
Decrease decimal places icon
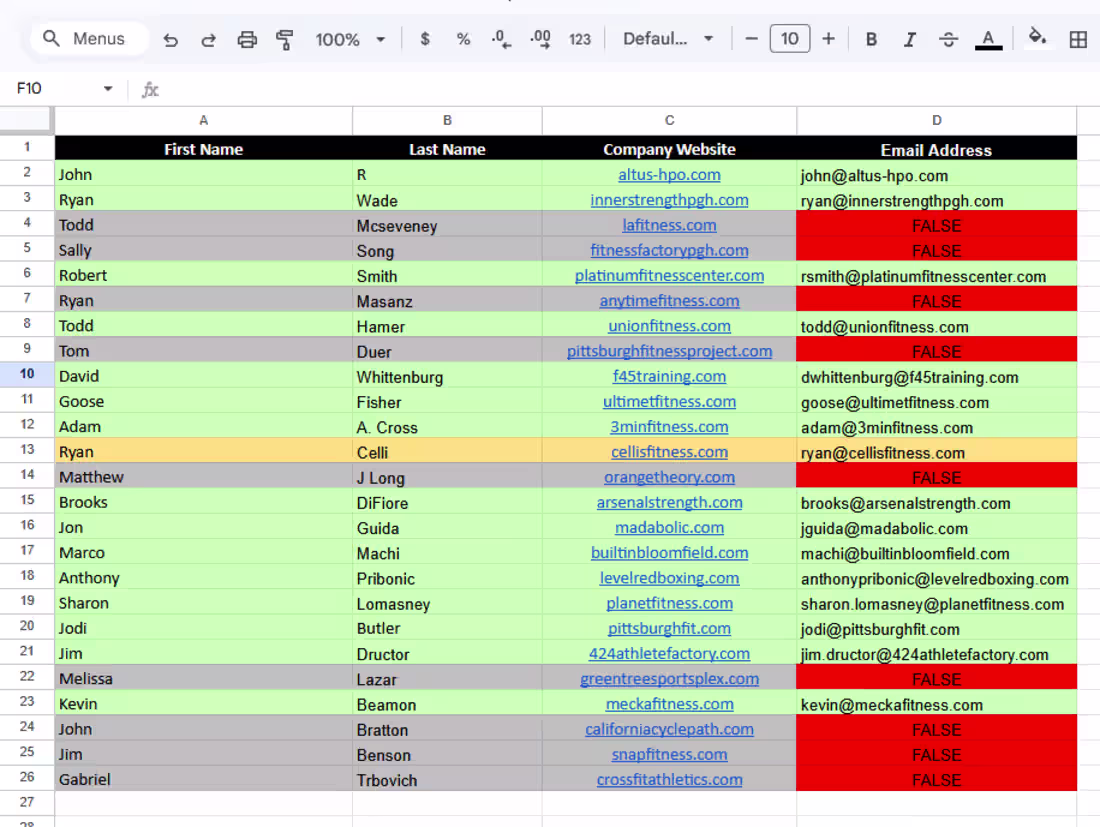coord(501,39)
